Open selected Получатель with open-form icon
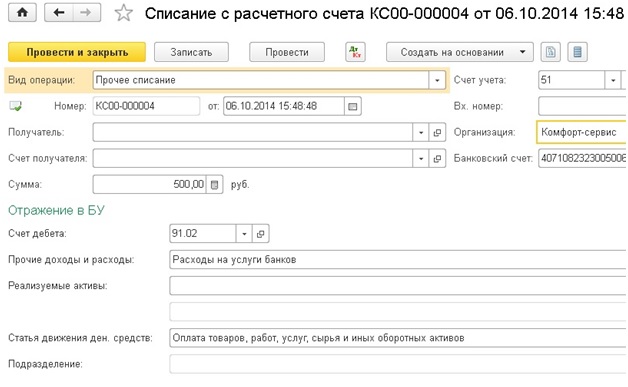 click(437, 132)
